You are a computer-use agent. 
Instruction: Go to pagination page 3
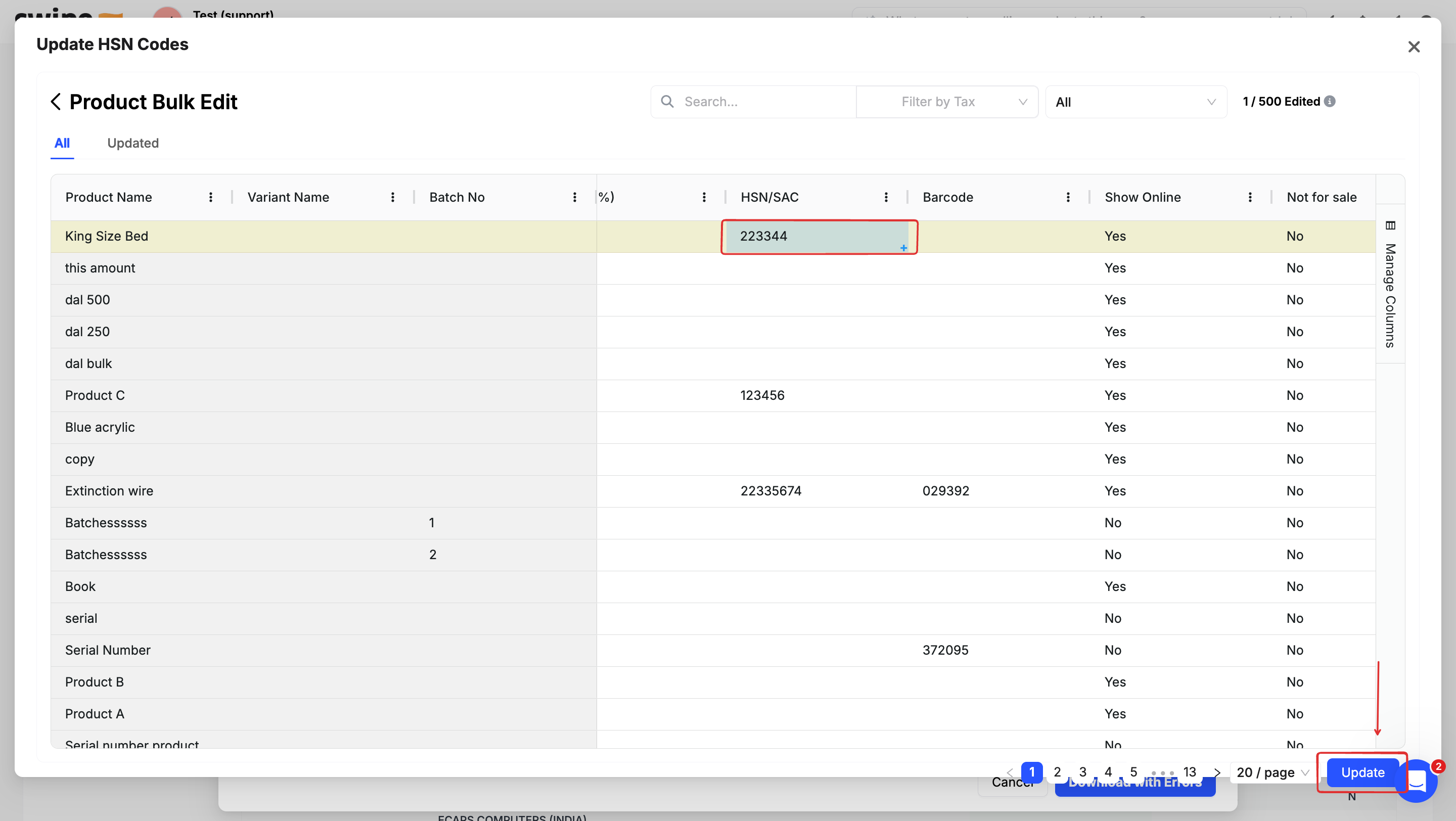(1082, 772)
